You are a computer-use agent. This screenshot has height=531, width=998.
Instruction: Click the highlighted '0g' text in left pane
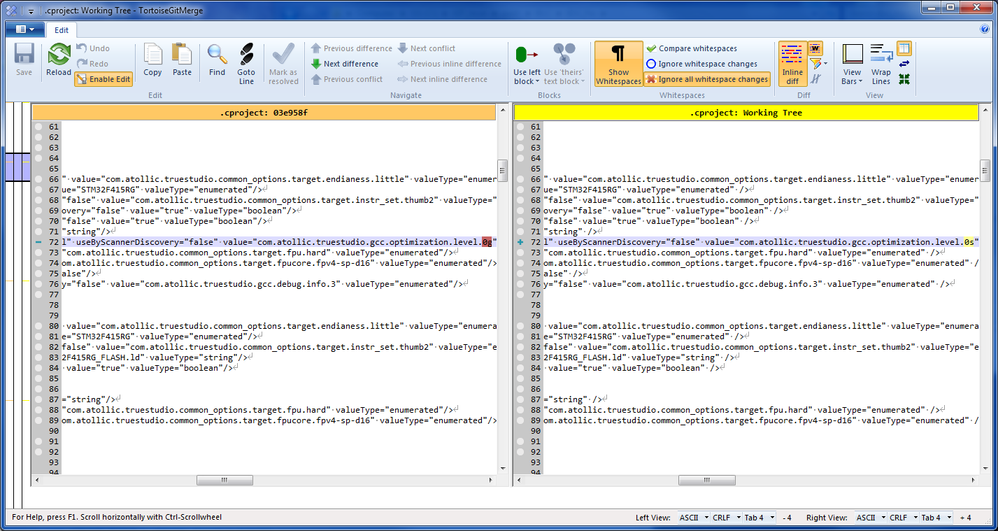(488, 243)
